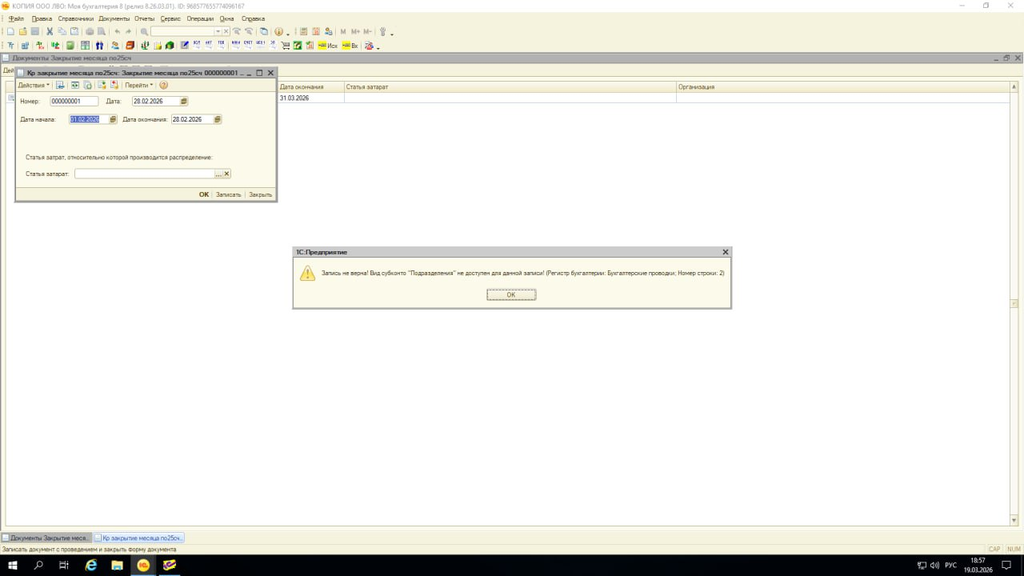Open the shopping cart icon in toolbar
The width and height of the screenshot is (1024, 576).
click(285, 45)
